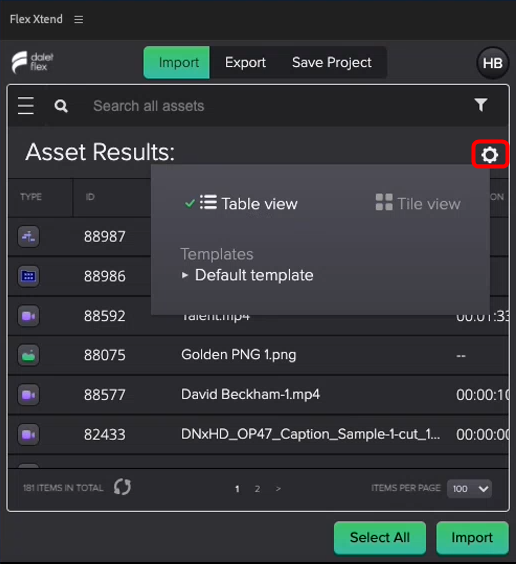Image resolution: width=518 pixels, height=564 pixels.
Task: Click the Dalet Flex logo
Action: [32, 62]
